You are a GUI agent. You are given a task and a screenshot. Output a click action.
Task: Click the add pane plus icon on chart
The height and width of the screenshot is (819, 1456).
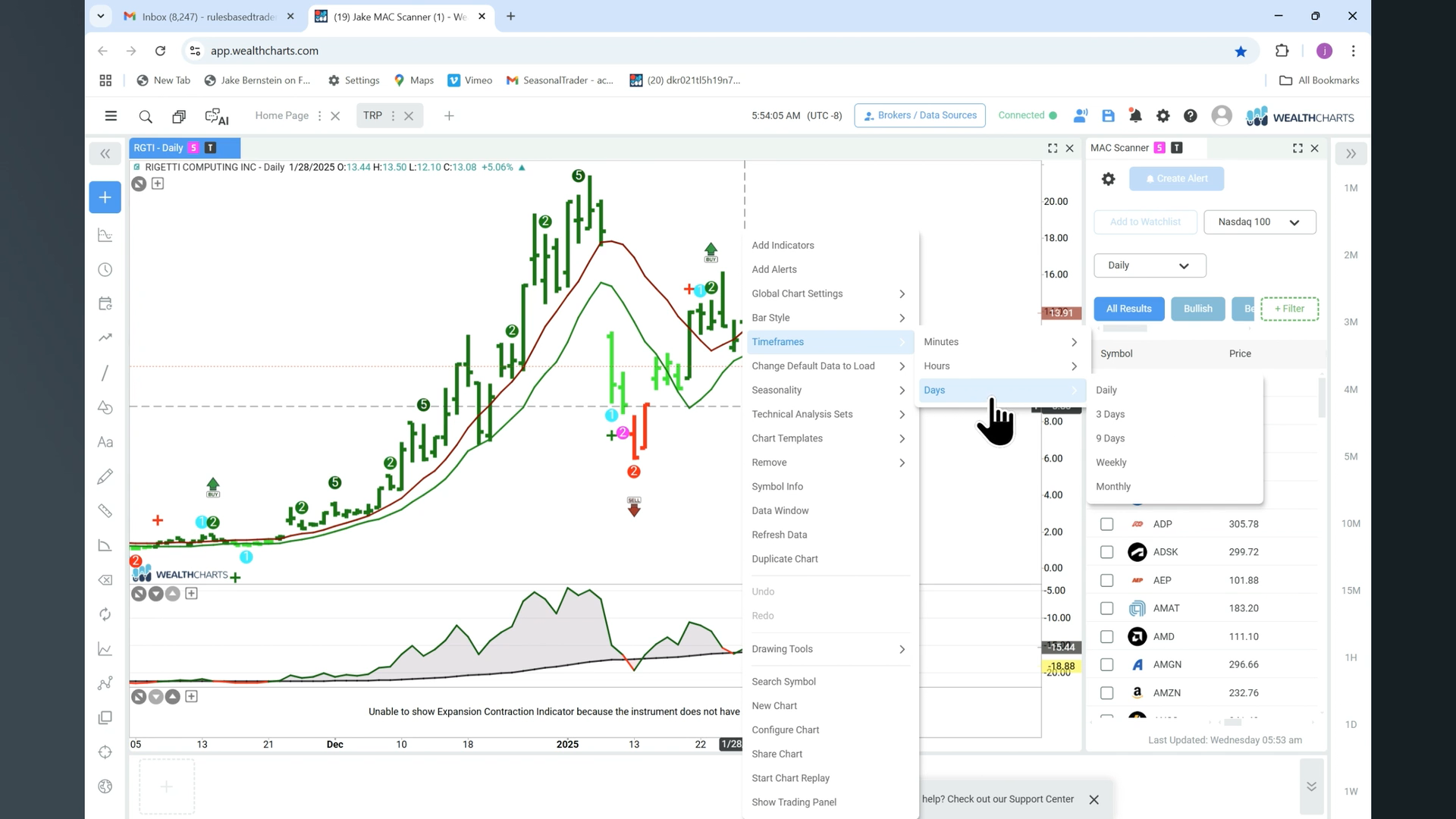pyautogui.click(x=158, y=184)
